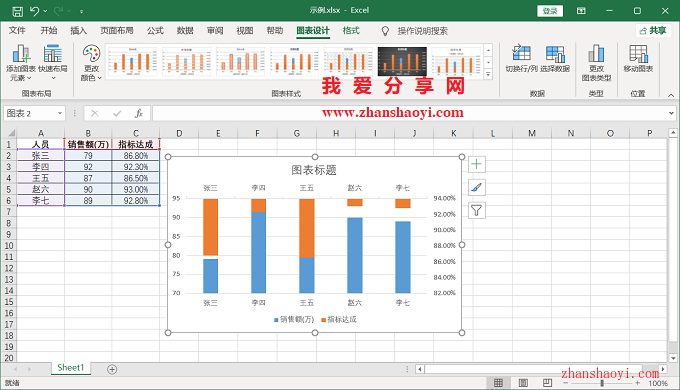This screenshot has height=390, width=680.
Task: Select row header 10
Action: click(9, 246)
